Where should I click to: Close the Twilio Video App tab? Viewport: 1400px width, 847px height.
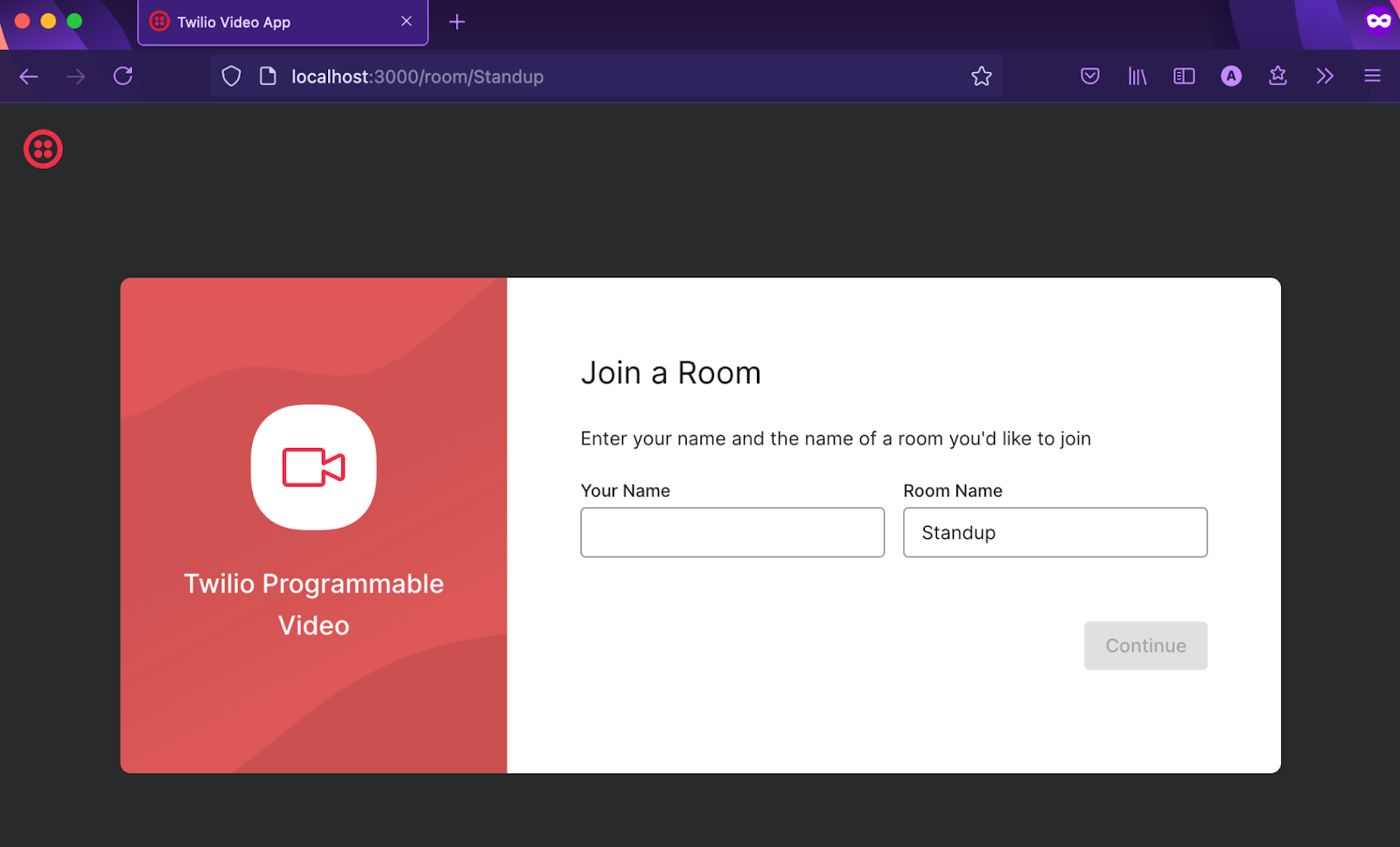[406, 22]
